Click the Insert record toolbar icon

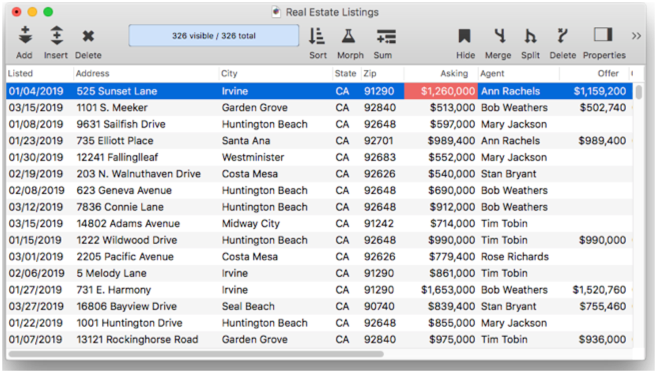[57, 36]
